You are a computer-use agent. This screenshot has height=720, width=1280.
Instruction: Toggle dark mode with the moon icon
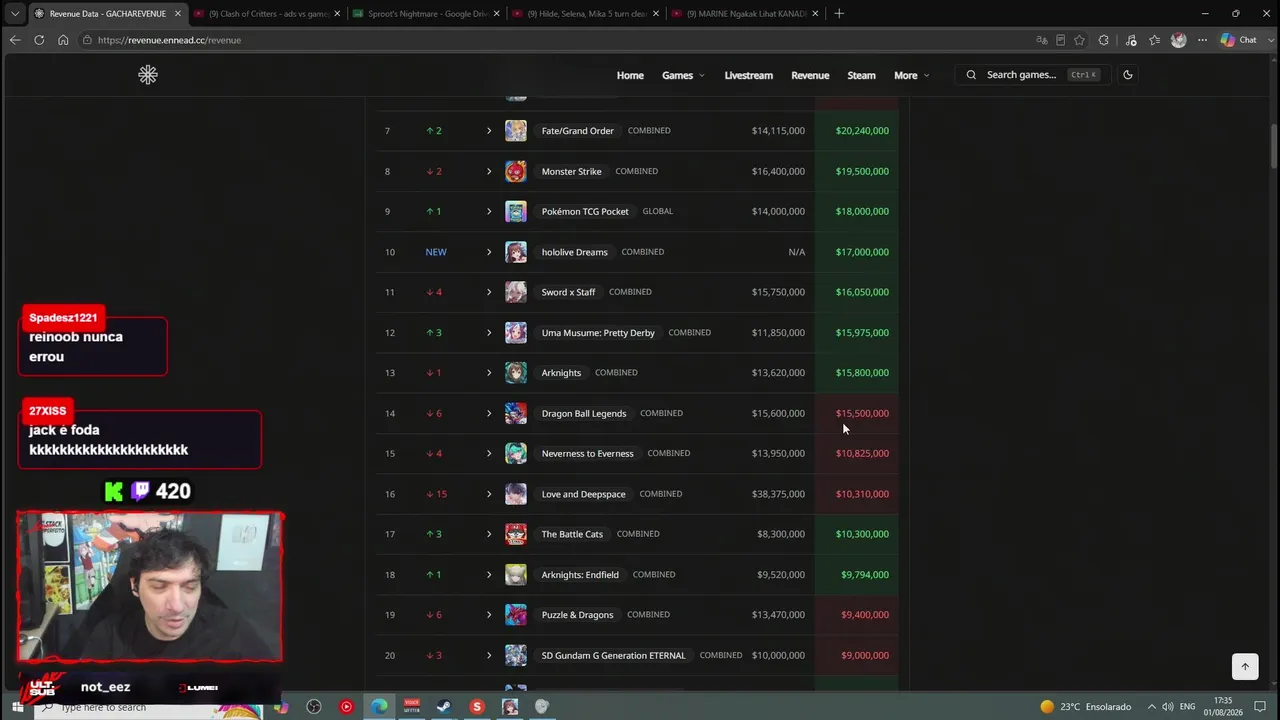[x=1128, y=75]
